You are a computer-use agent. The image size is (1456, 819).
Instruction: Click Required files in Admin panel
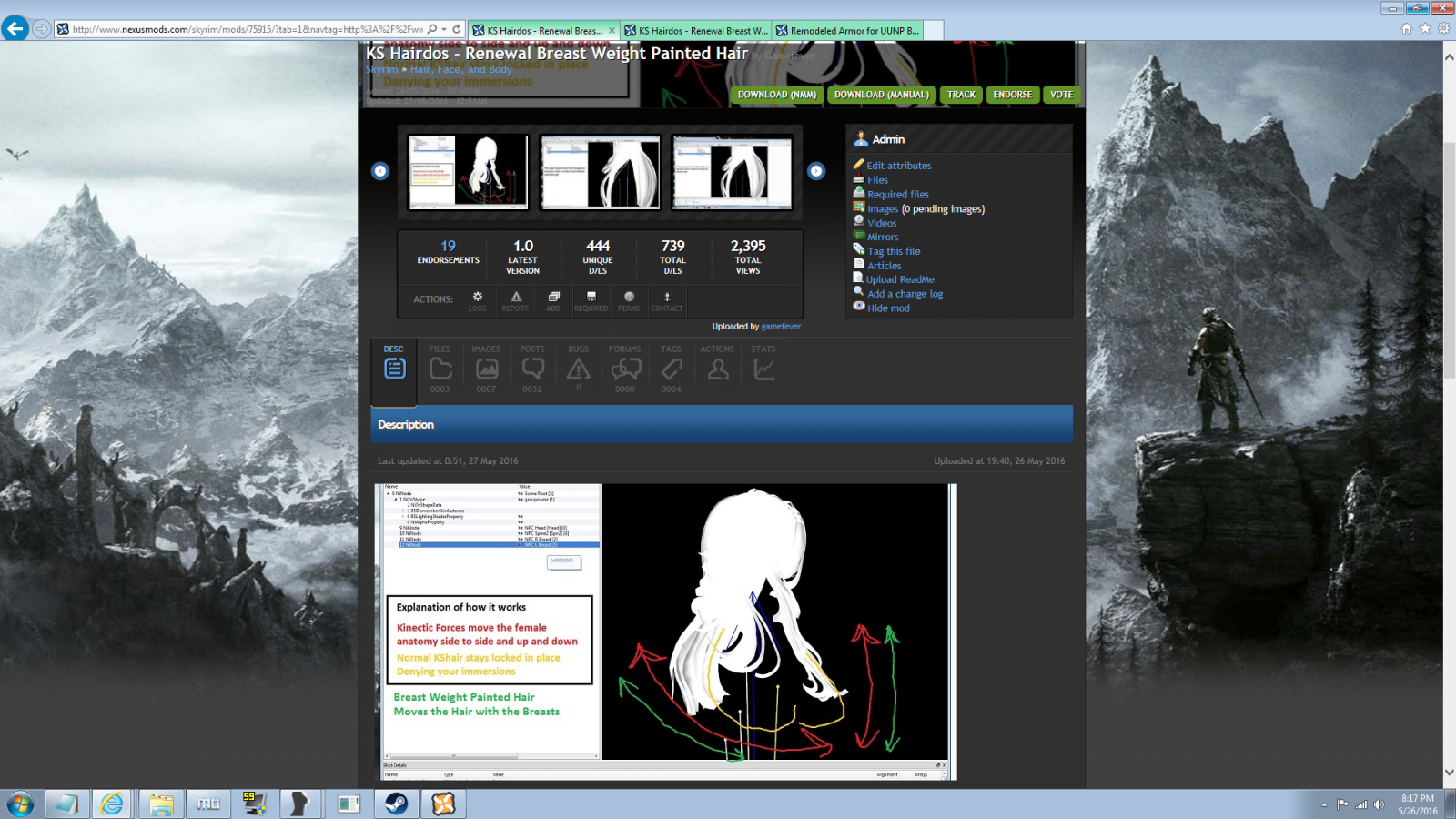point(898,195)
